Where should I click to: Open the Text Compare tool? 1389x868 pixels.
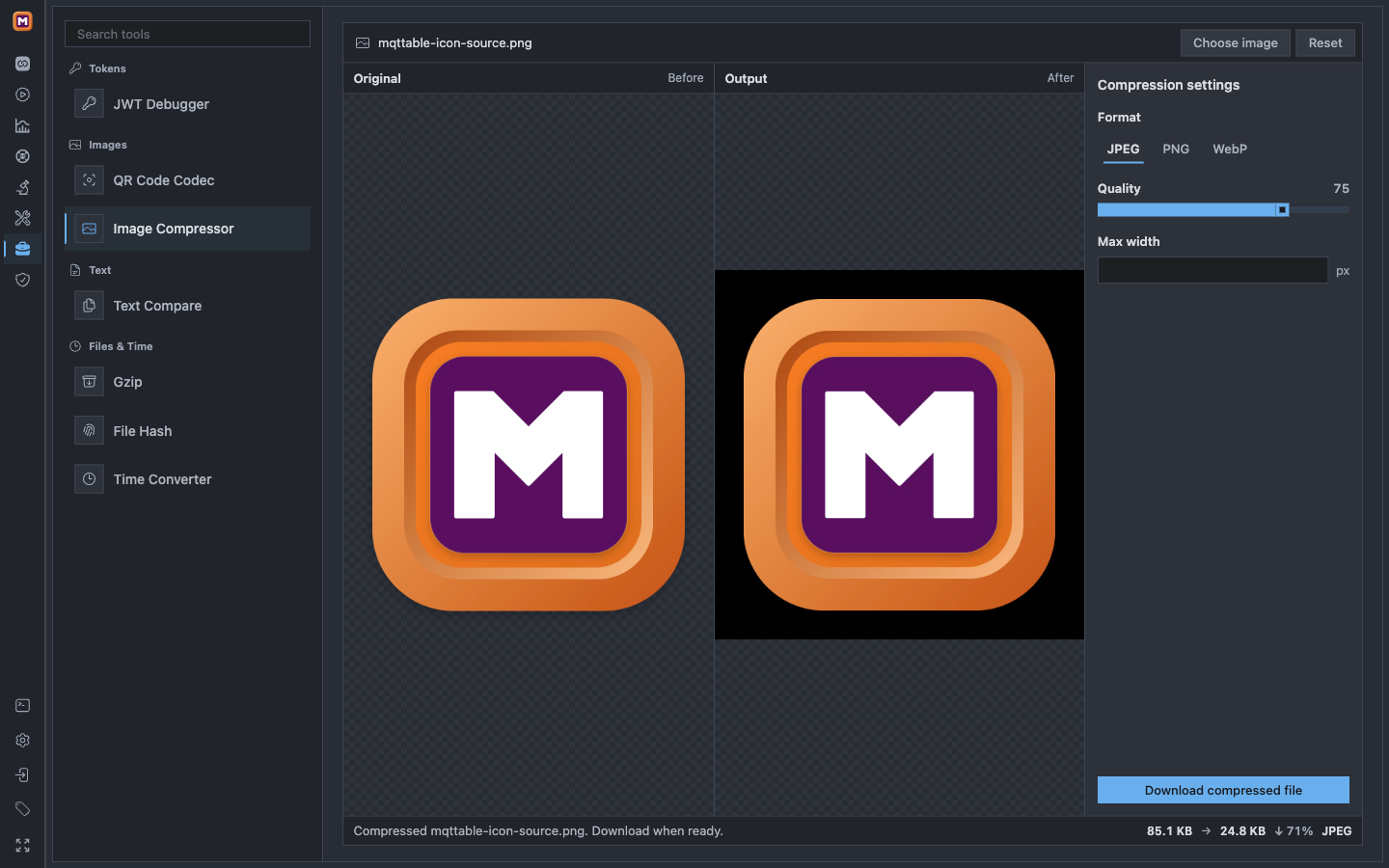point(187,306)
